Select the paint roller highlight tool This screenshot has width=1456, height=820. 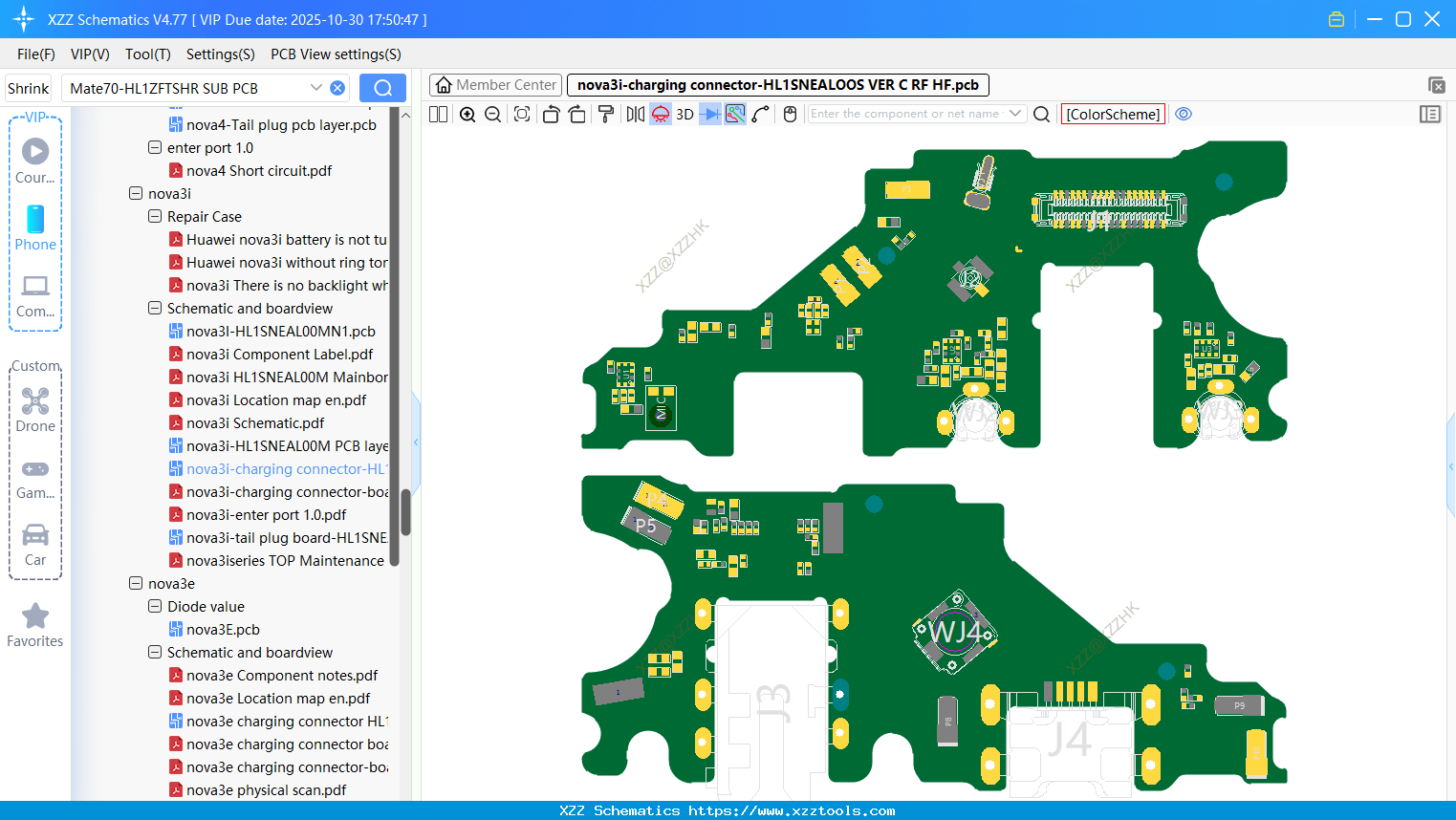pos(605,114)
